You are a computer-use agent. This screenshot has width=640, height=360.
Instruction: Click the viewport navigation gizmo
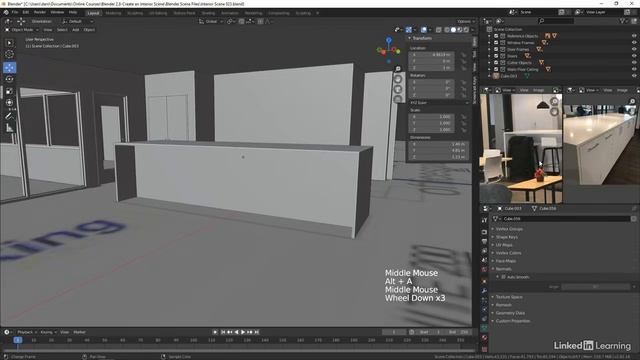coord(389,50)
